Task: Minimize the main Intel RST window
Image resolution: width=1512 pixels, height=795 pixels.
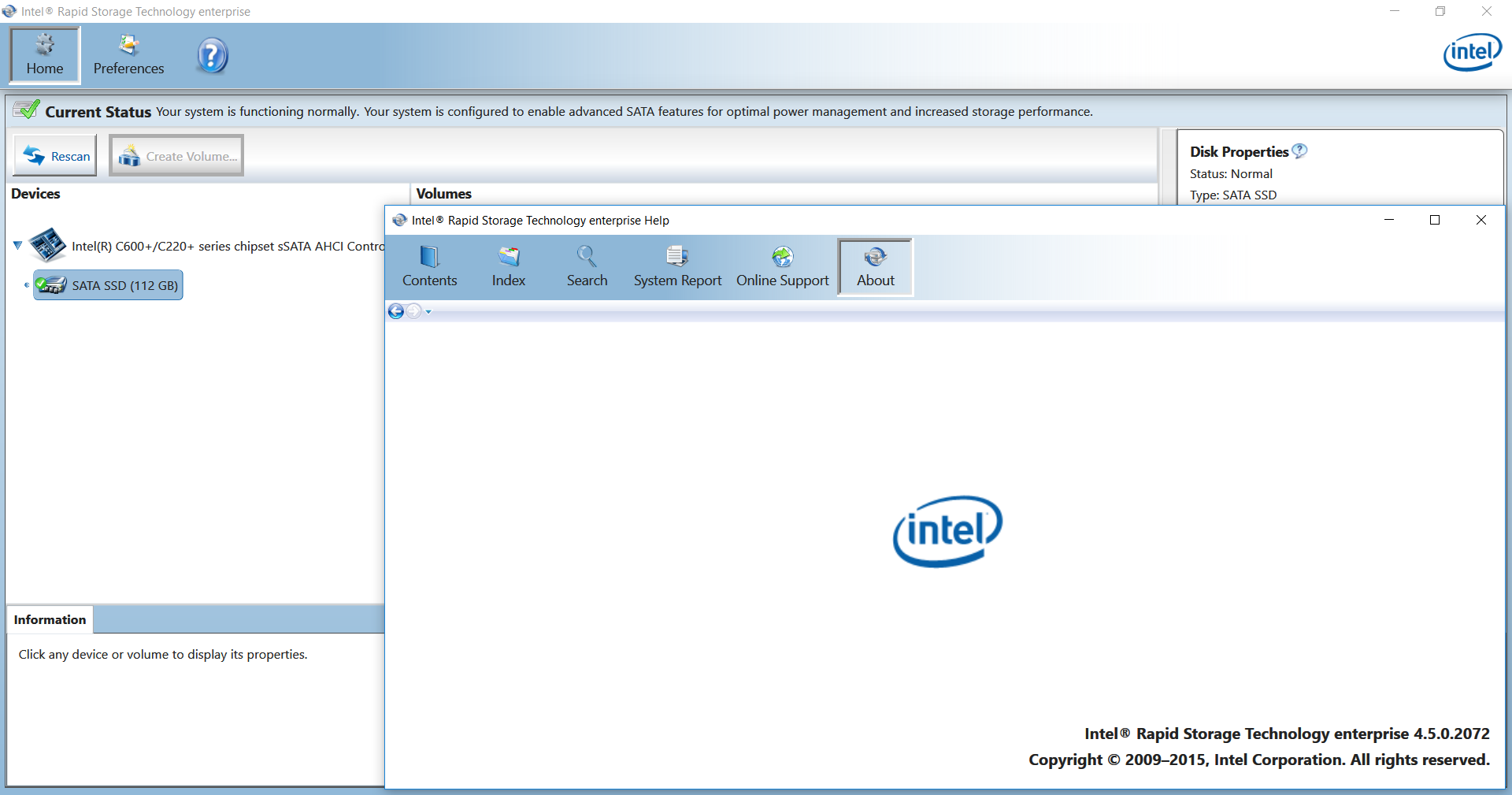Action: (1395, 11)
